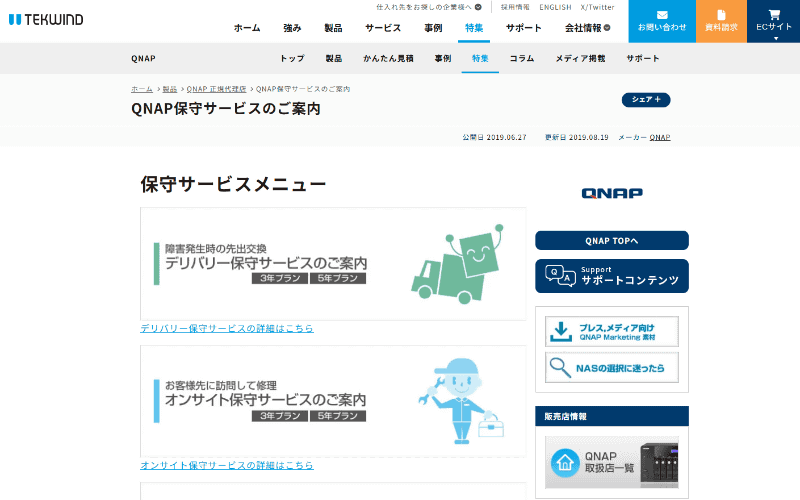Click the メーカー QNAP link
The image size is (800, 500).
pyautogui.click(x=660, y=137)
